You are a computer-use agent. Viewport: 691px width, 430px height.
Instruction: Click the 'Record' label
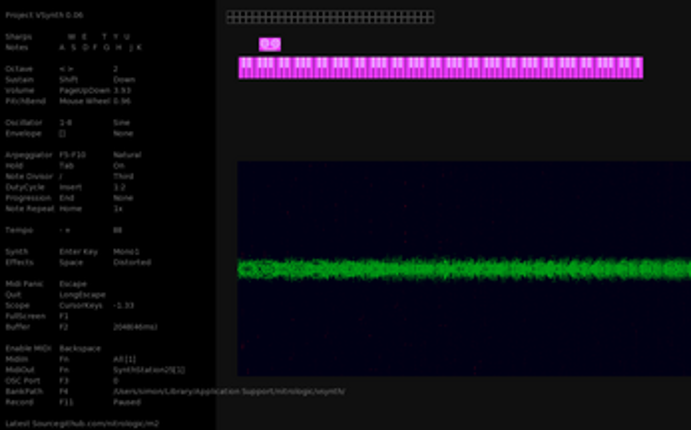click(19, 402)
